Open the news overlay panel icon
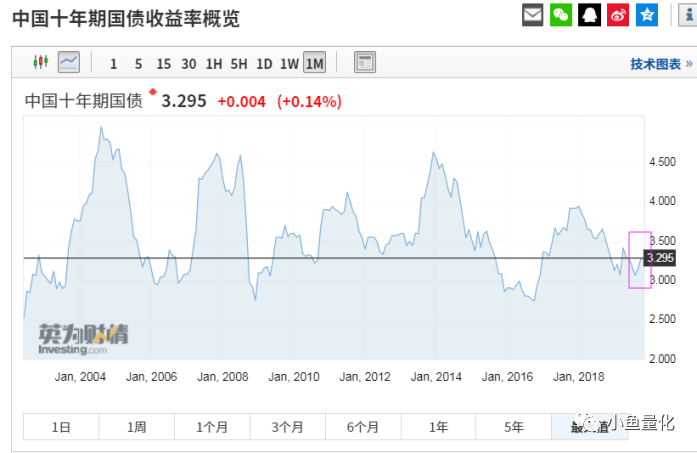Viewport: 697px width, 453px height. click(365, 62)
